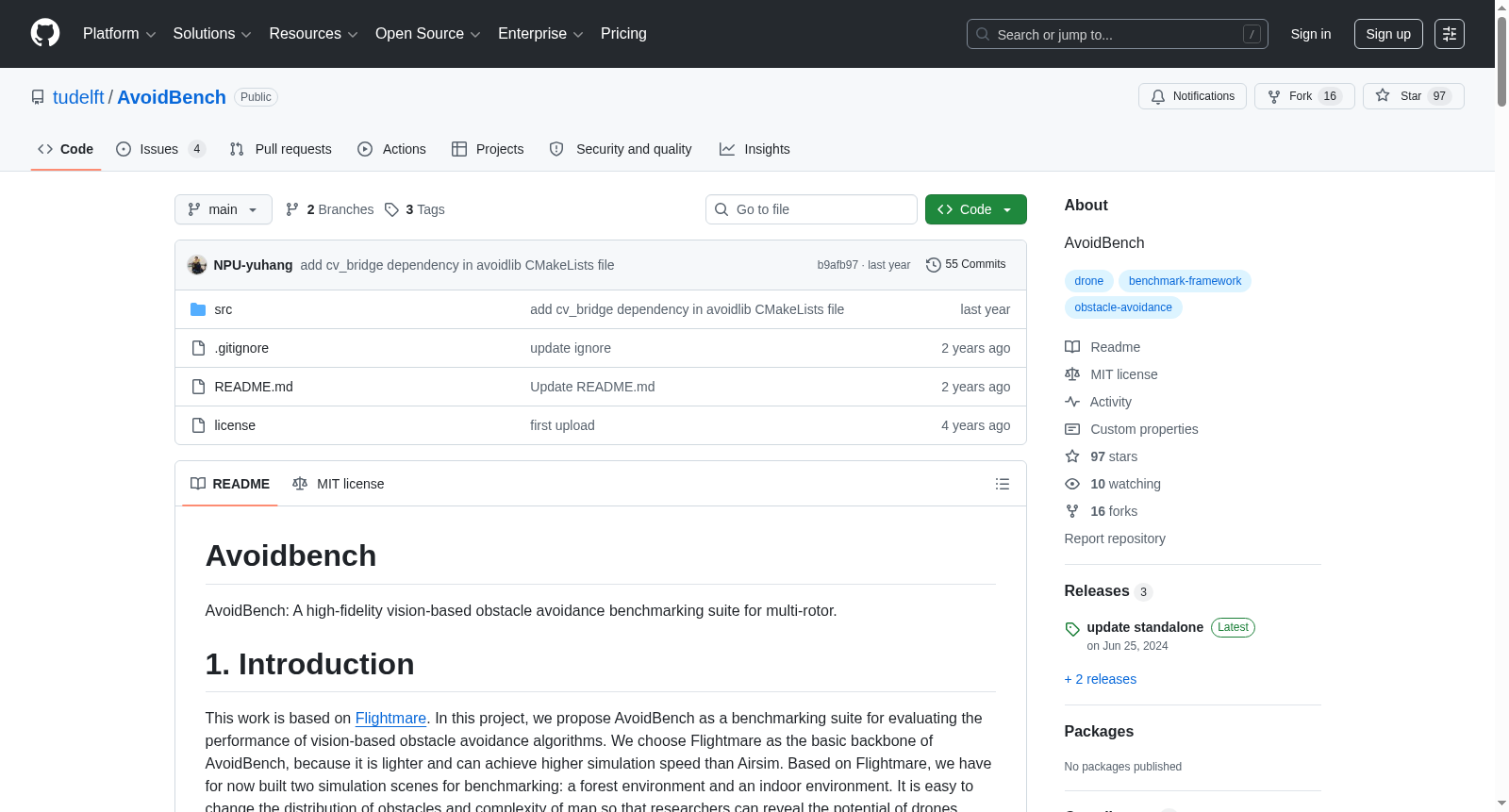Screen dimensions: 1509x812
Task: Click the repository icon beside tudelft
Action: 38,97
